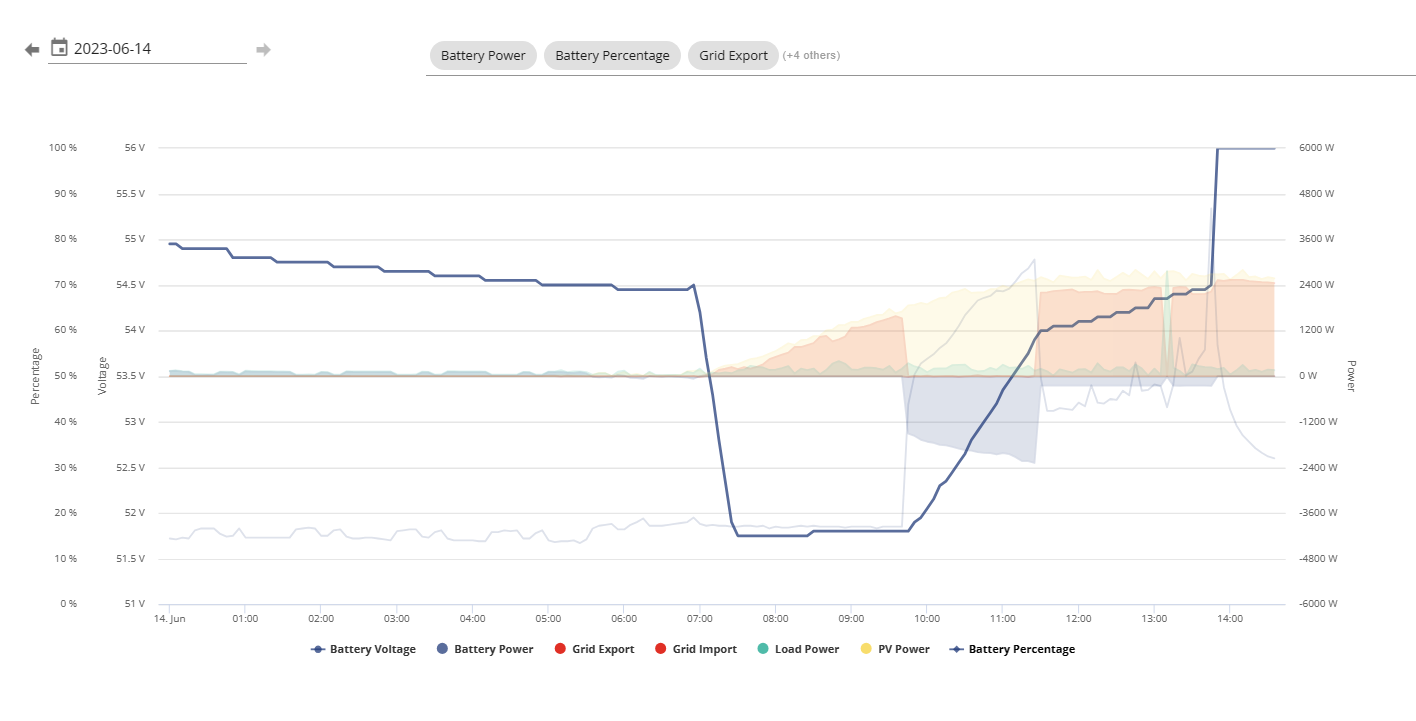Viewport: 1416px width, 721px height.
Task: Hide Battery Percentage line via legend entry
Action: coord(1012,649)
